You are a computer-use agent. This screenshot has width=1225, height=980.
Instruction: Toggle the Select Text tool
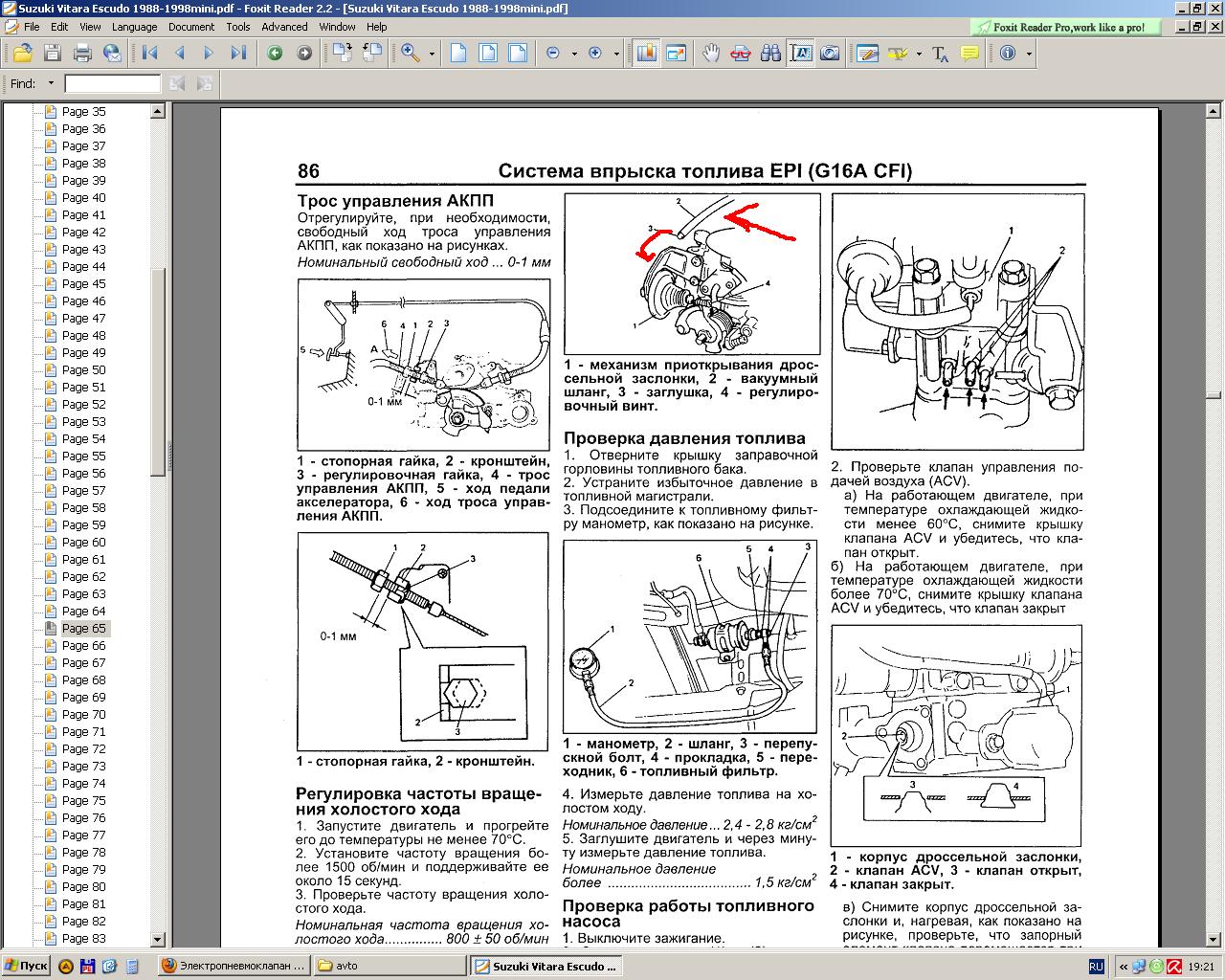click(x=800, y=54)
